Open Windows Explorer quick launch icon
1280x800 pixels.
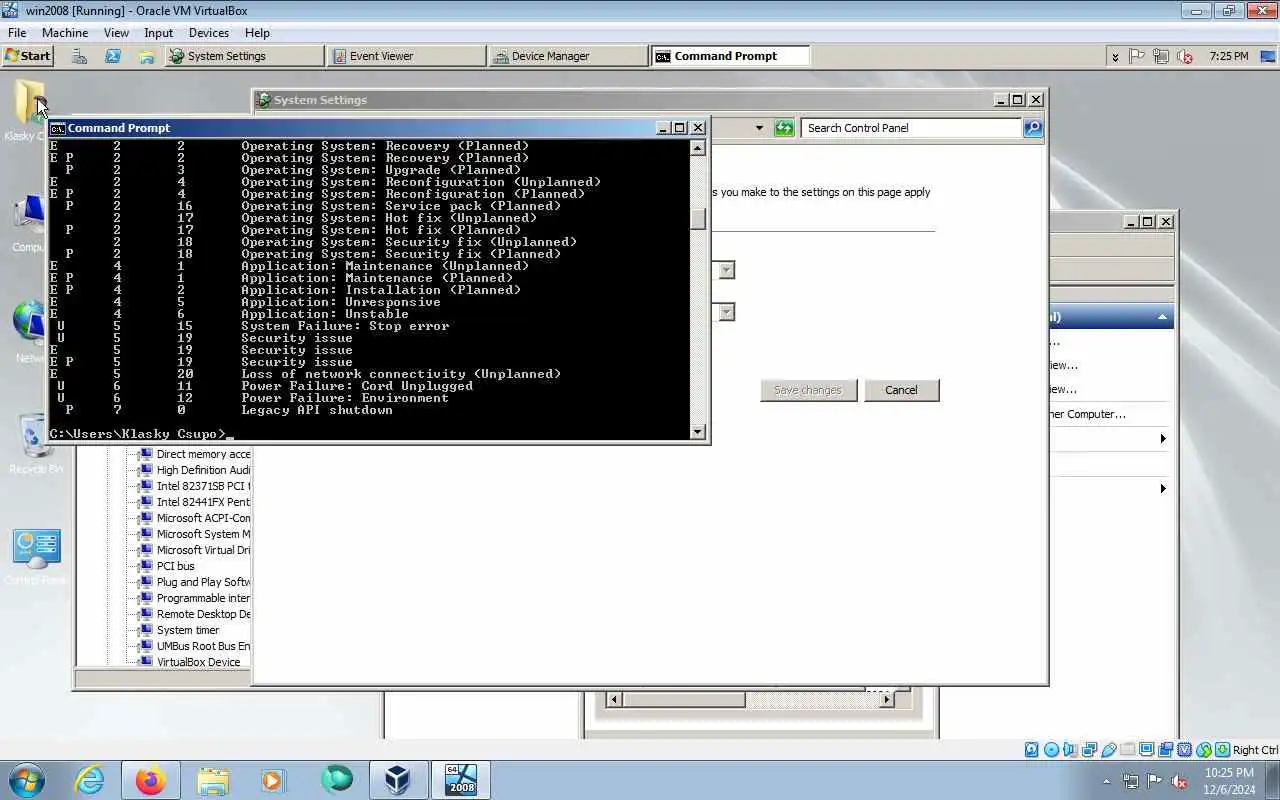click(x=146, y=56)
